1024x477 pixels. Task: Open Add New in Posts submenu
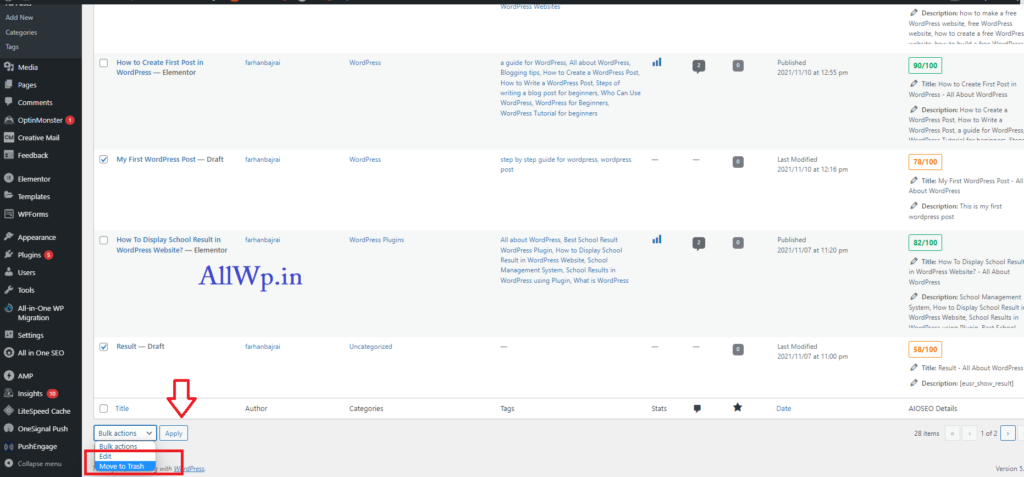[x=19, y=18]
